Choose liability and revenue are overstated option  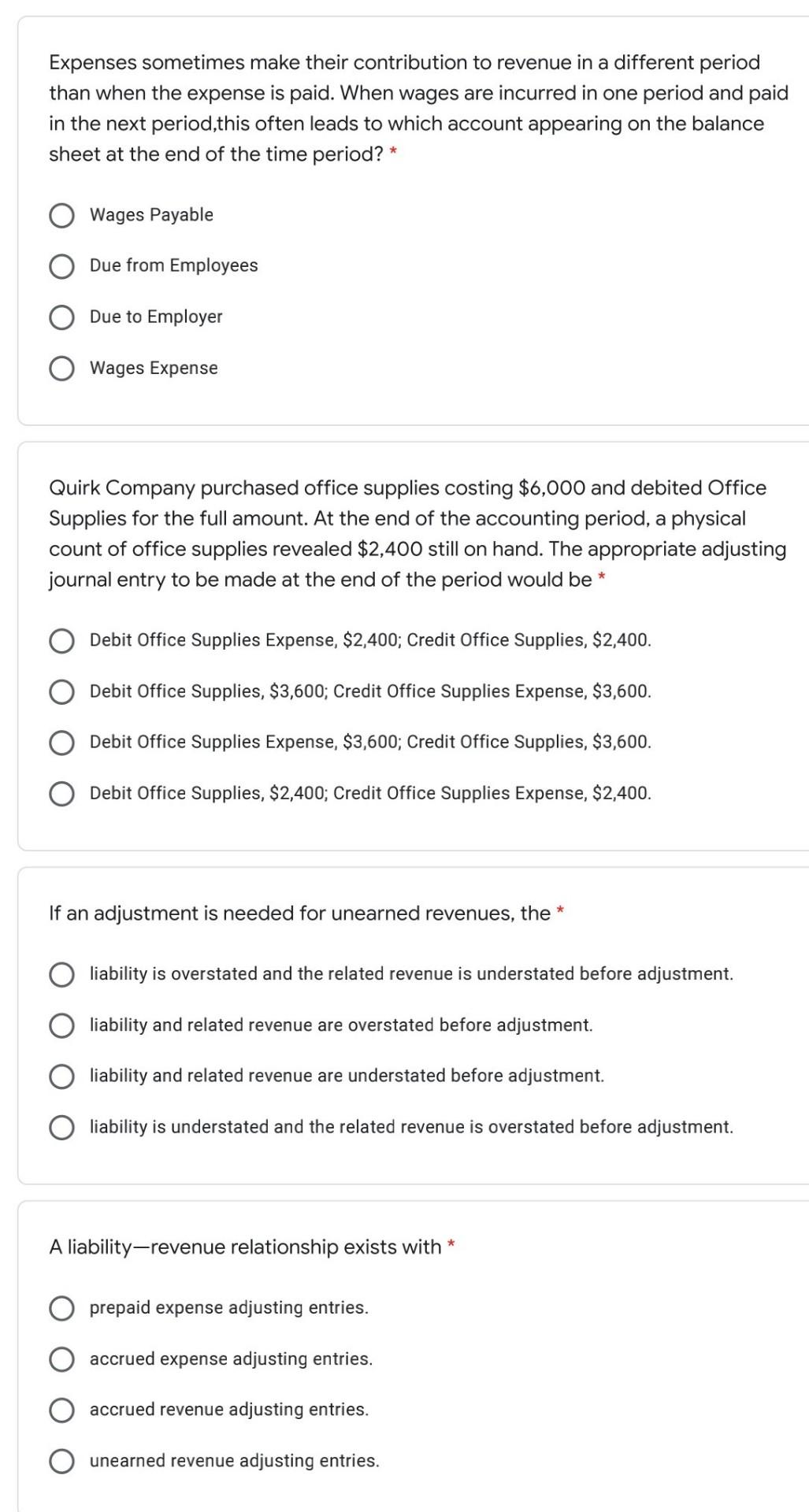[62, 1025]
